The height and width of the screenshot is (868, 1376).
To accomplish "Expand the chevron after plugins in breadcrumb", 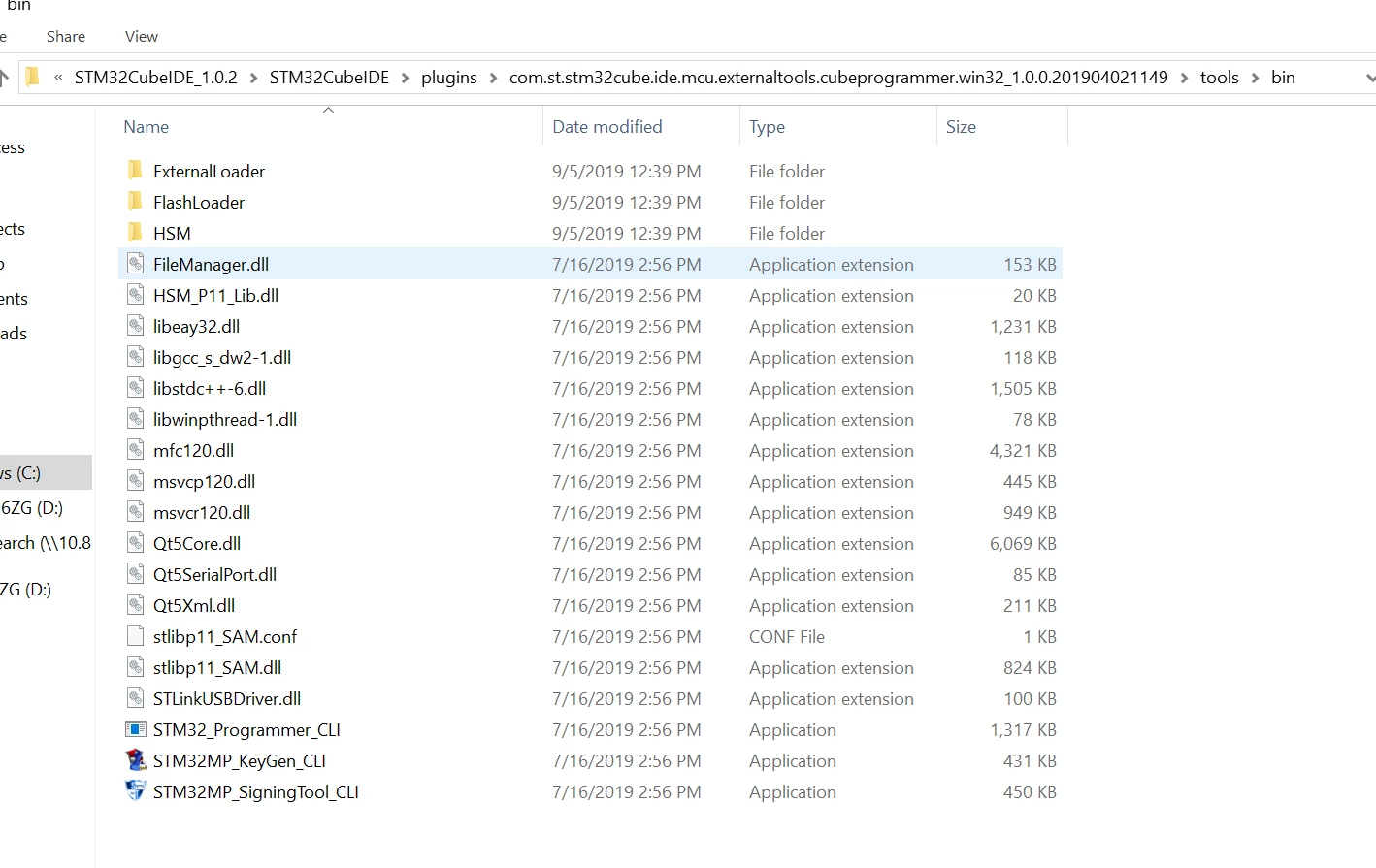I will click(493, 78).
